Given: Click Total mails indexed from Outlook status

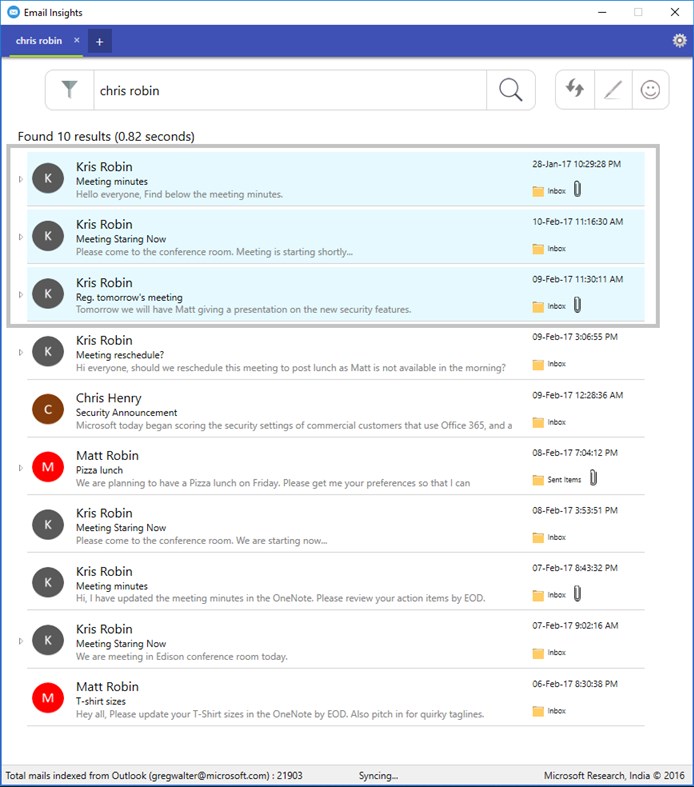Looking at the screenshot, I should click(154, 775).
